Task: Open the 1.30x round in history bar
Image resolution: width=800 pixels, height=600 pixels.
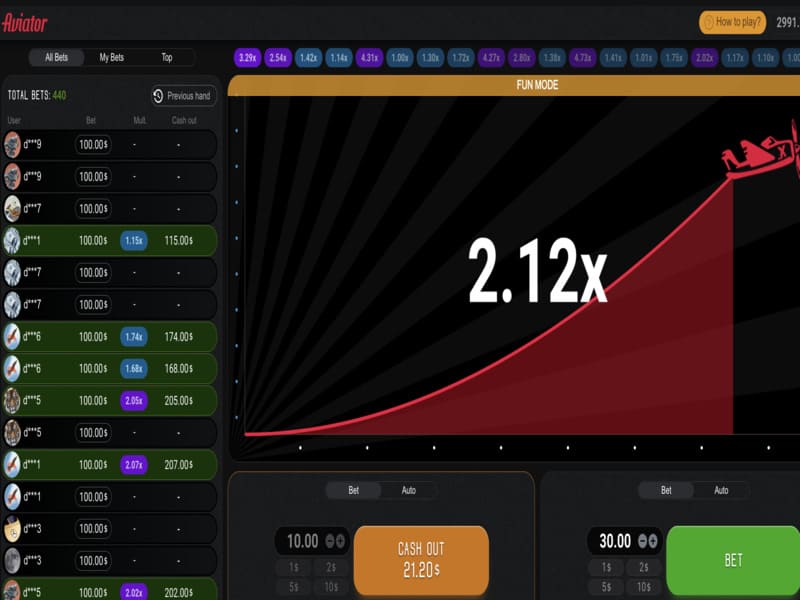Action: 431,58
